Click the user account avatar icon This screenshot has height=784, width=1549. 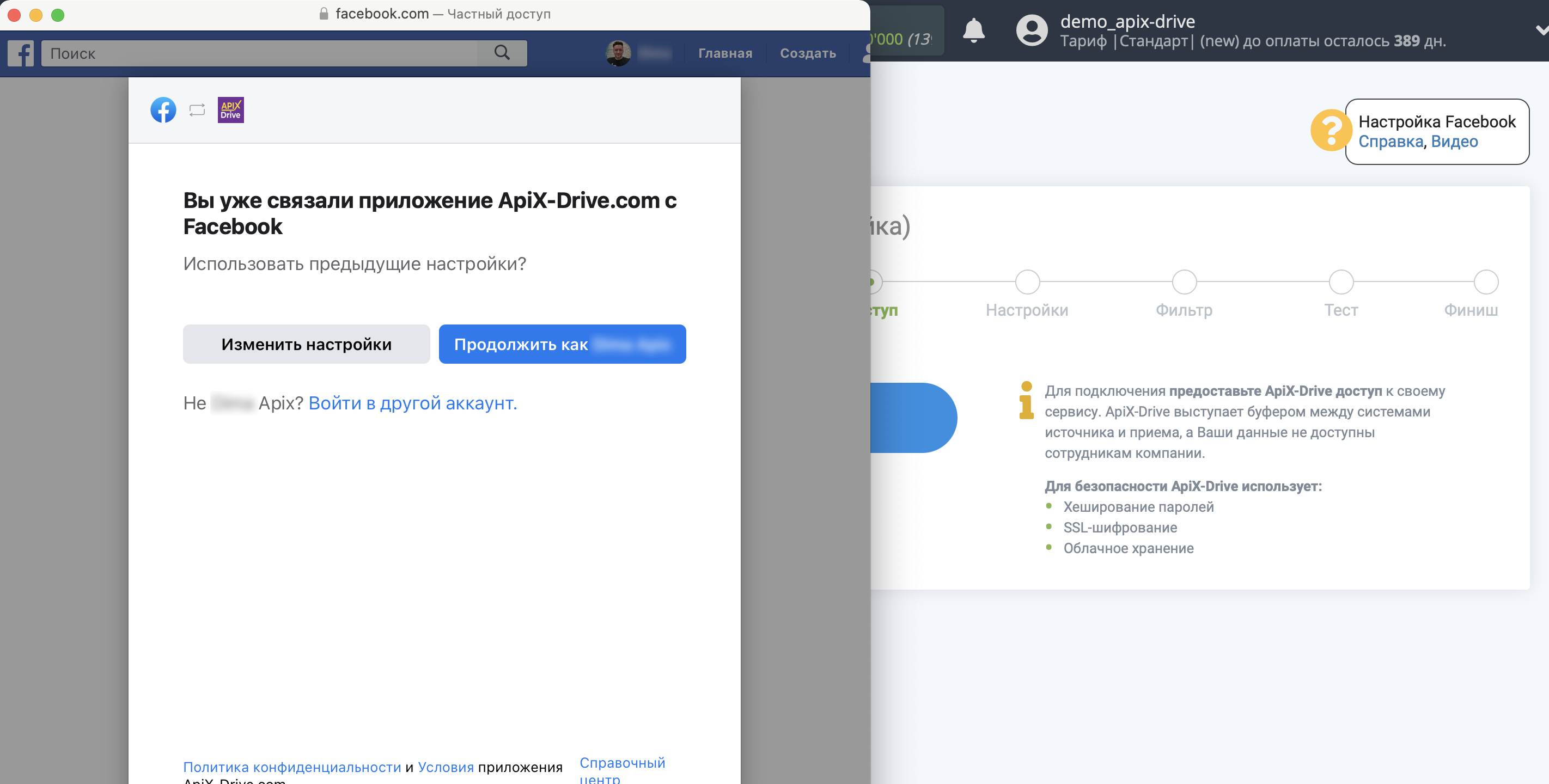coord(1032,30)
